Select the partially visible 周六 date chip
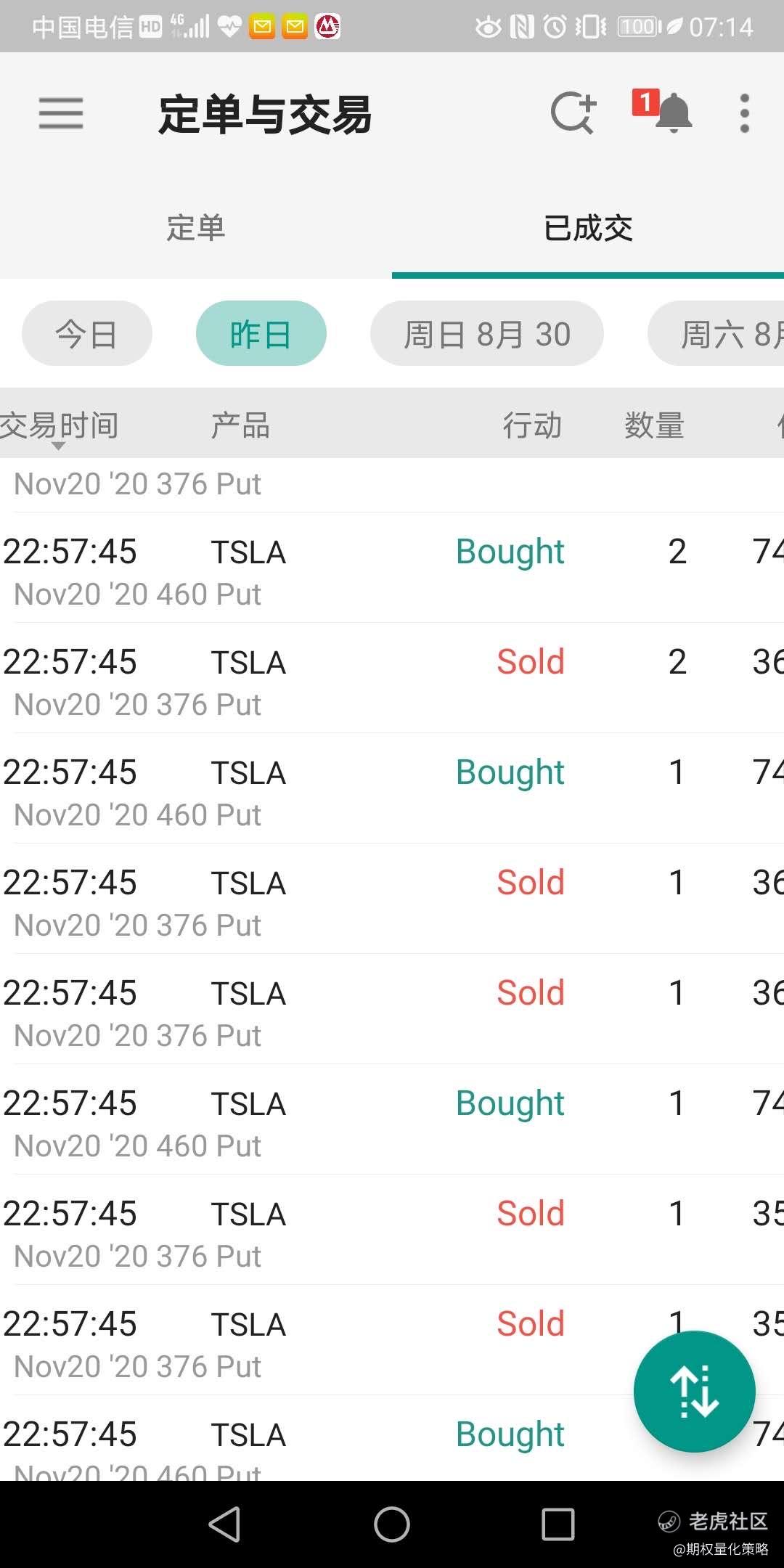The image size is (784, 1568). point(716,334)
